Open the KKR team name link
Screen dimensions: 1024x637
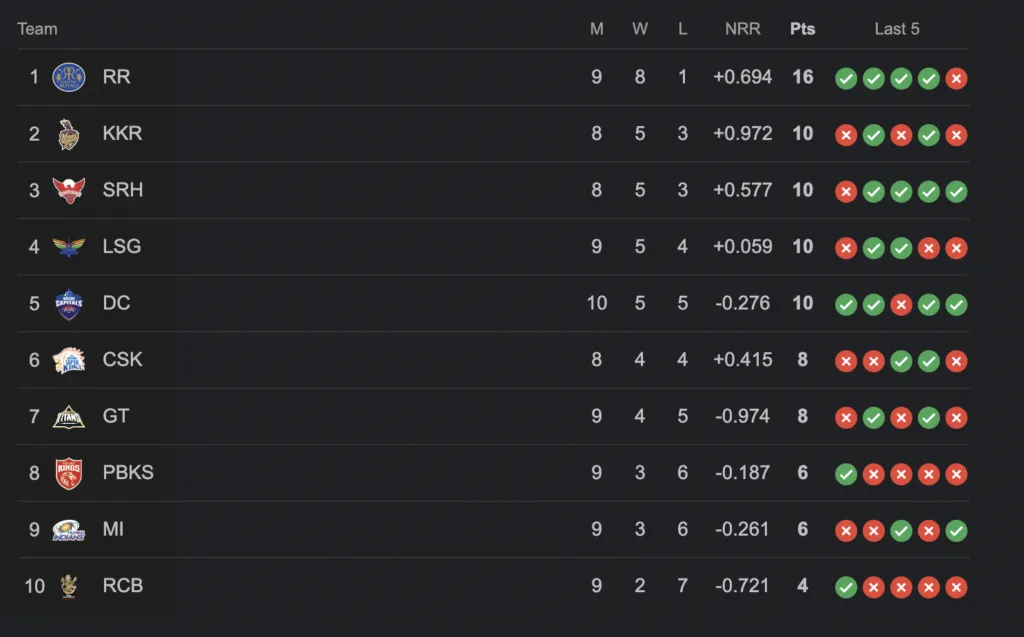pos(122,133)
